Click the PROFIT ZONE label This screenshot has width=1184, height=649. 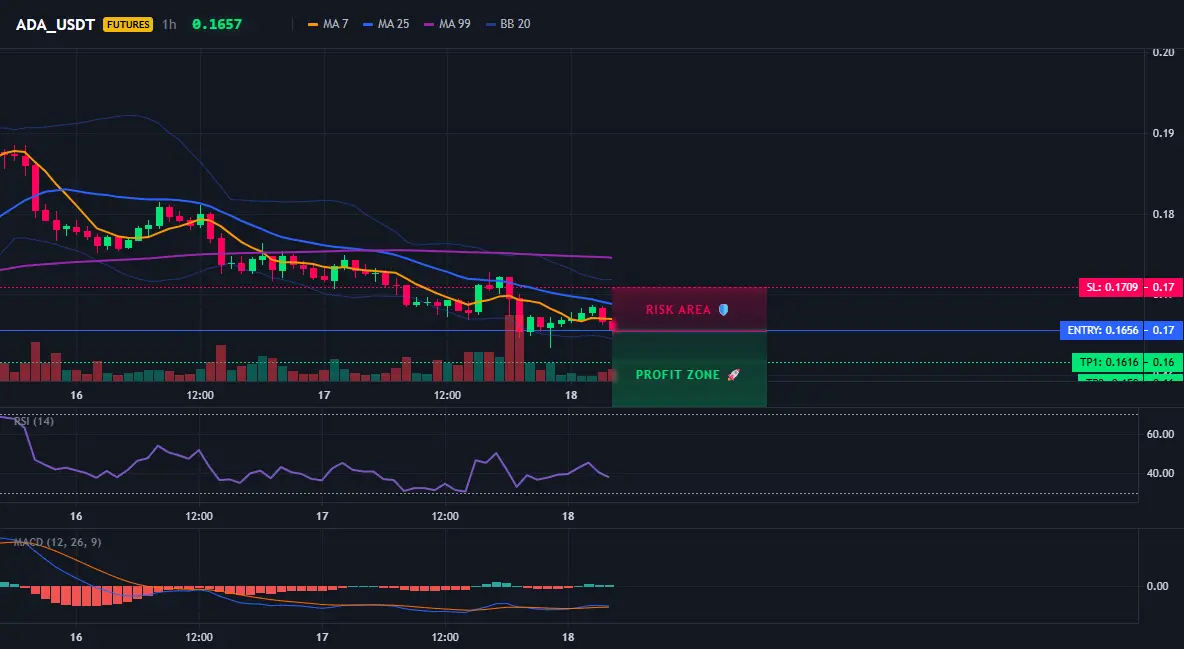678,375
